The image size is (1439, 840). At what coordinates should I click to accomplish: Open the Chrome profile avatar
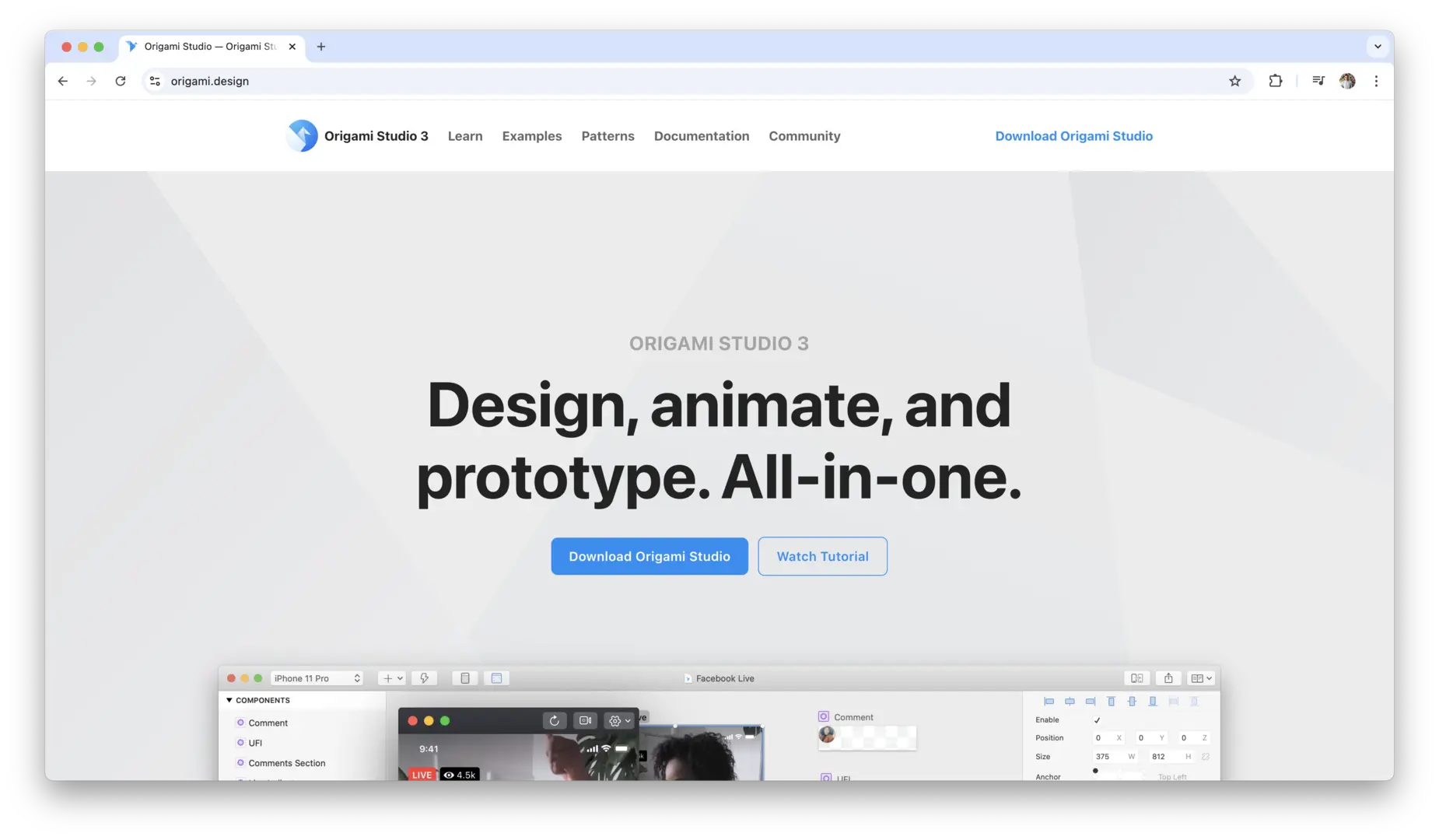[x=1347, y=81]
